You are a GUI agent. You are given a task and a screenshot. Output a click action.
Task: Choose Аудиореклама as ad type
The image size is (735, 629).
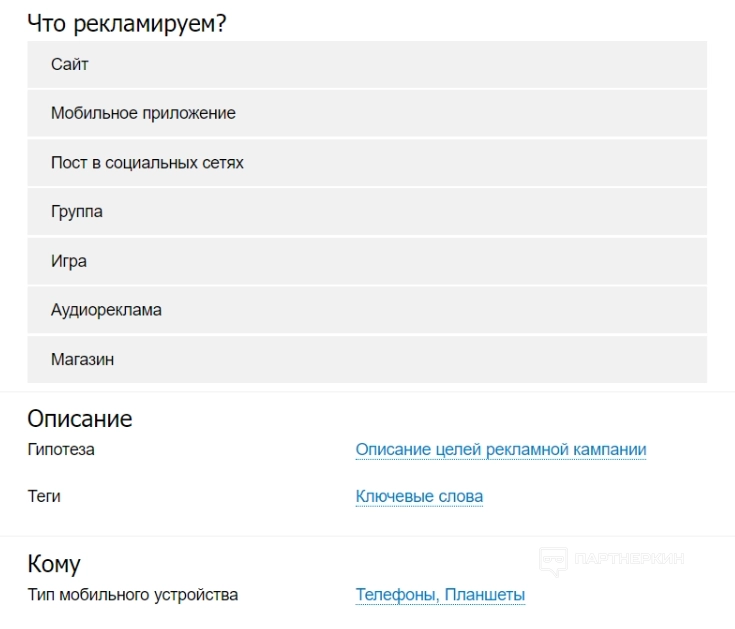click(x=367, y=310)
